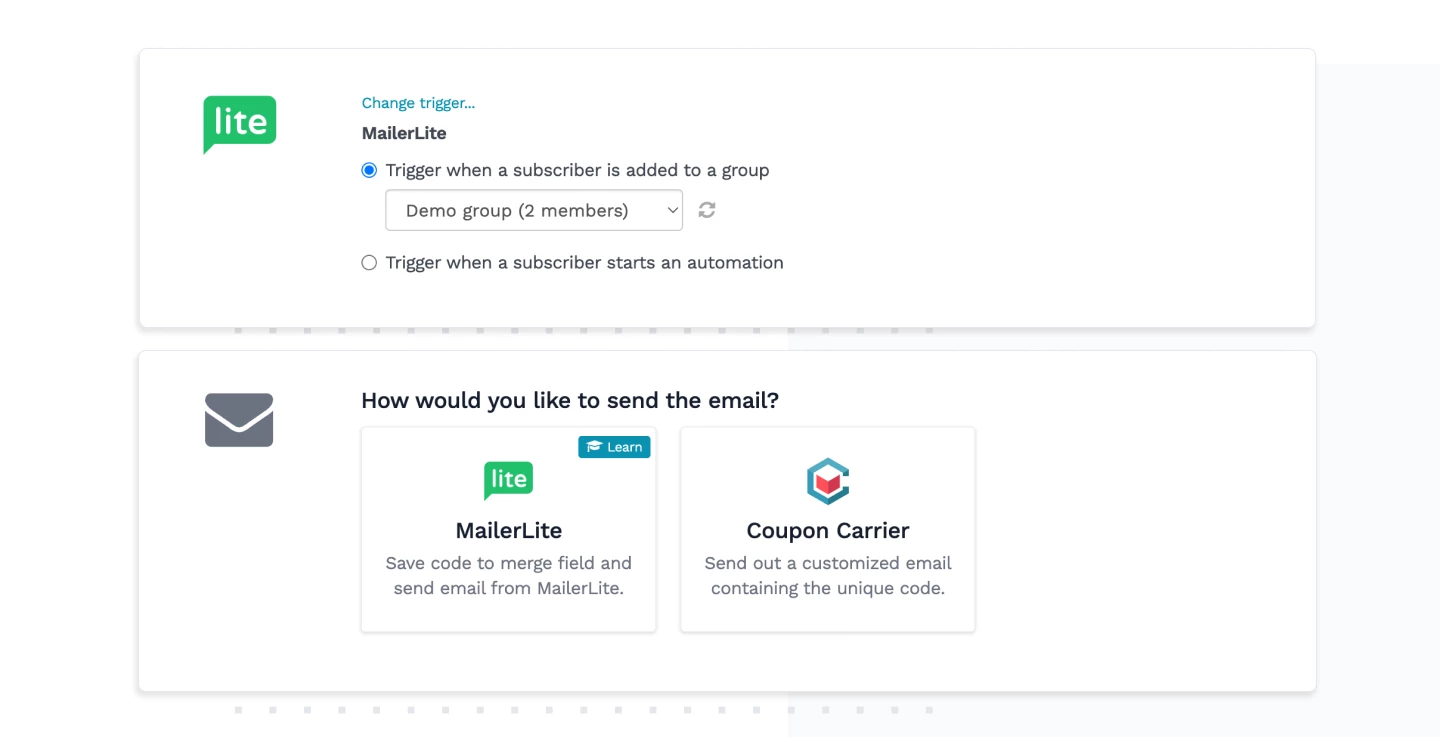Click 'Send out a customized email' description text
Image resolution: width=1440 pixels, height=737 pixels.
point(828,564)
